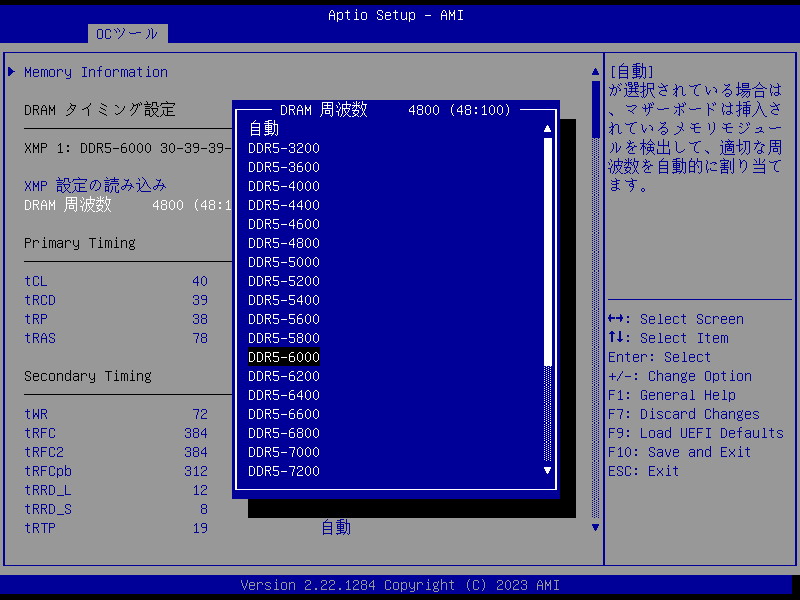Select the tRFCpb timing row
This screenshot has height=600, width=800.
(x=116, y=471)
